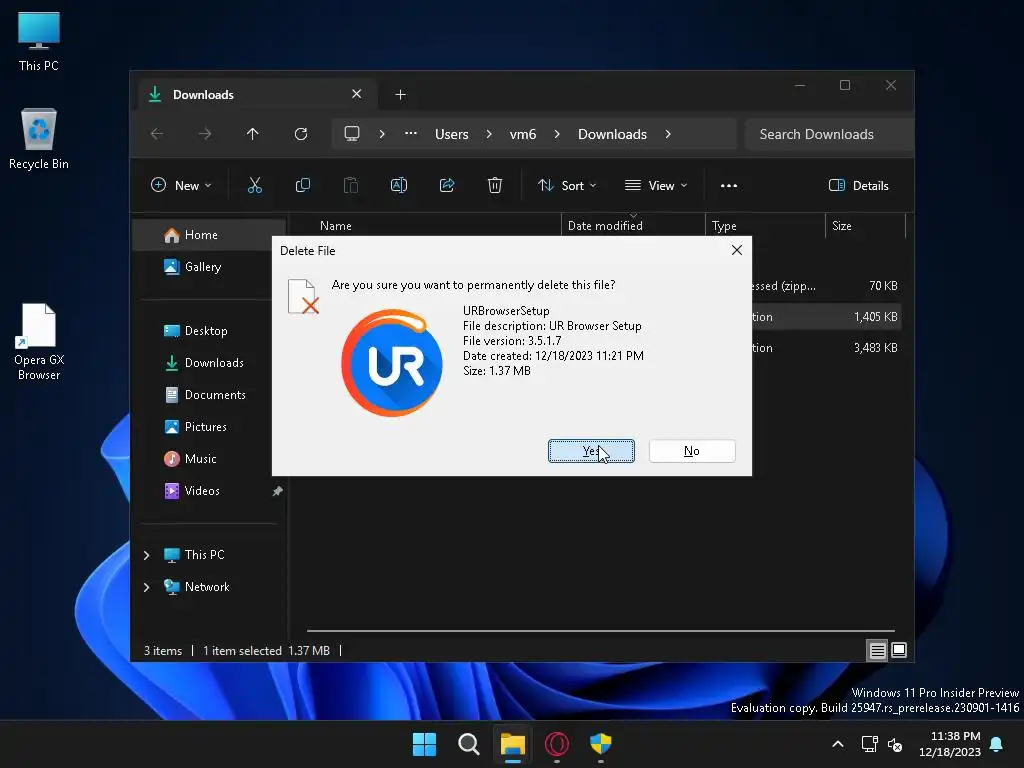Click the horizontal scrollbar in file list
This screenshot has height=768, width=1024.
[x=600, y=632]
